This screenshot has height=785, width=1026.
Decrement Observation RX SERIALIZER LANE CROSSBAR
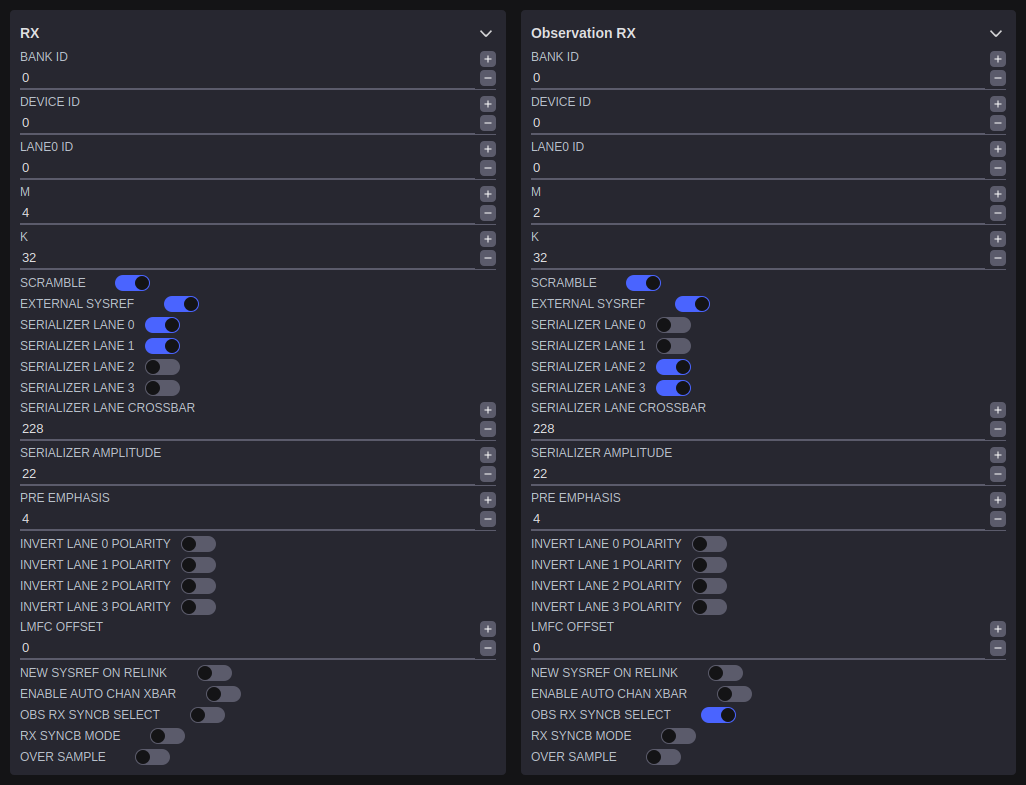pyautogui.click(x=997, y=429)
